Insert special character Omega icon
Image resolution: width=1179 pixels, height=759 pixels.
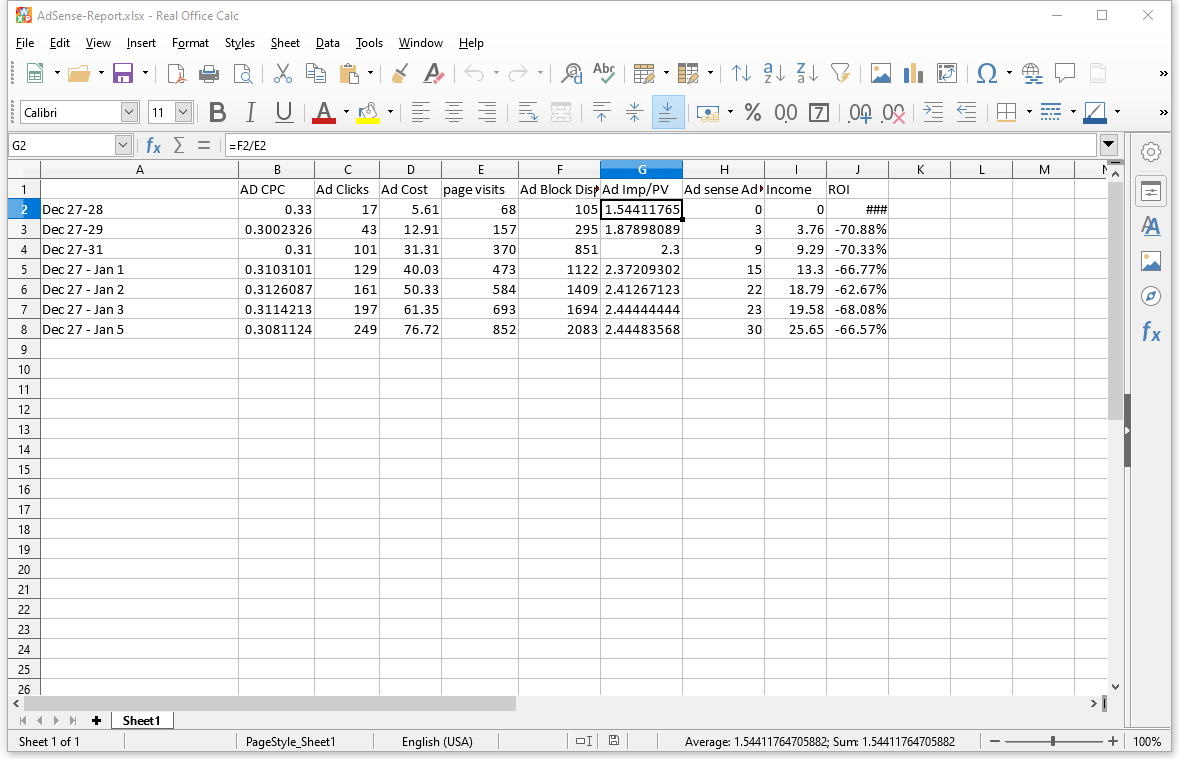point(987,73)
